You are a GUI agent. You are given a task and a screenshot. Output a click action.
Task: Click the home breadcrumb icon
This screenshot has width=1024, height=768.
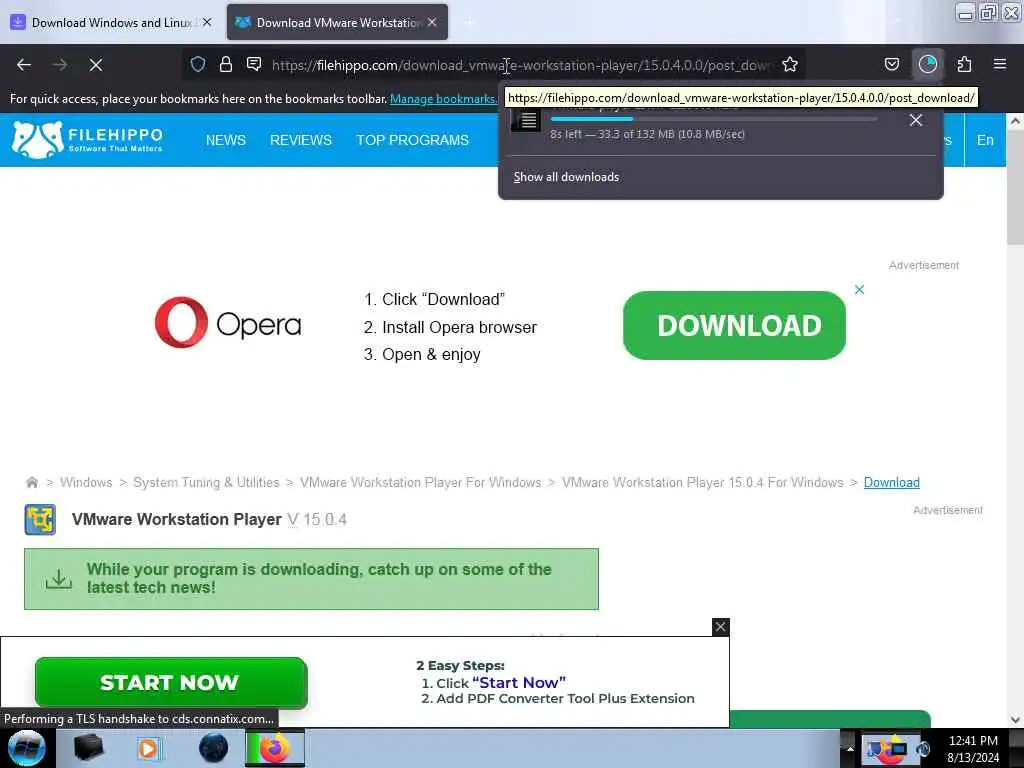coord(31,483)
